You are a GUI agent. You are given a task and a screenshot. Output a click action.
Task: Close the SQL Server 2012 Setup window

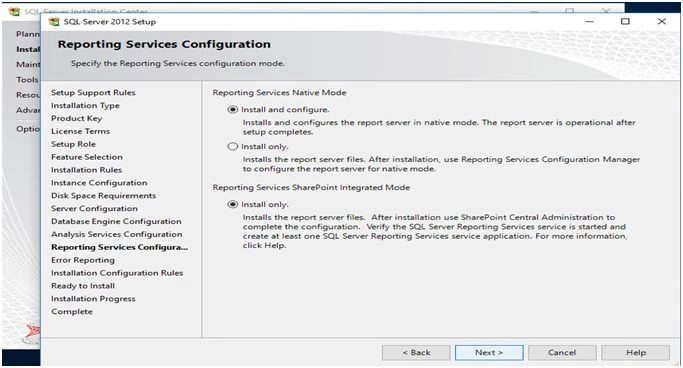tap(662, 21)
